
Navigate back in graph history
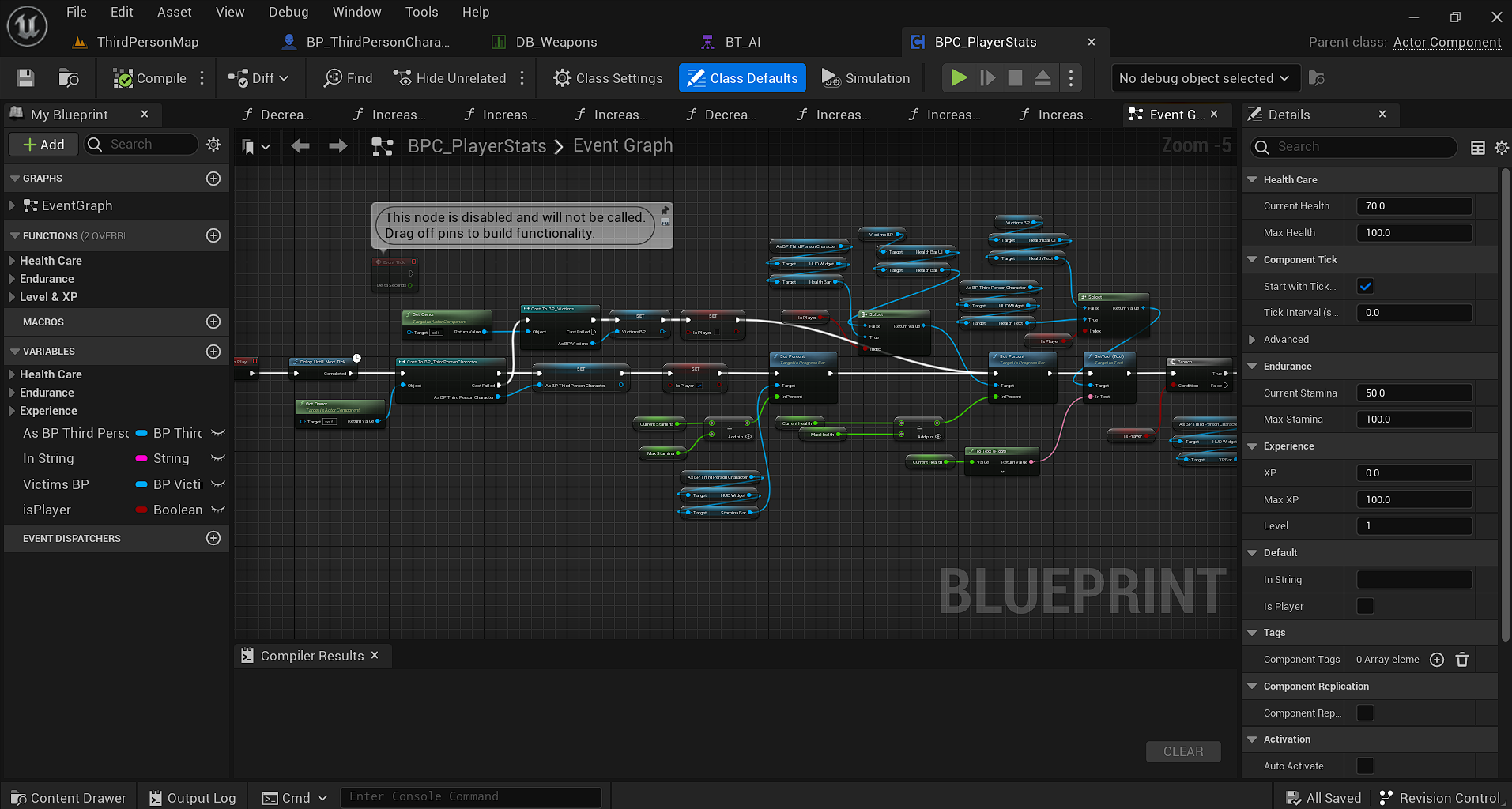coord(300,146)
